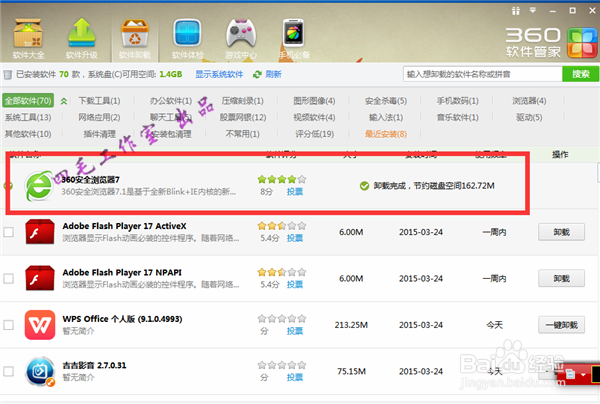Click the uninstall search input field
The image size is (600, 404).
(483, 74)
